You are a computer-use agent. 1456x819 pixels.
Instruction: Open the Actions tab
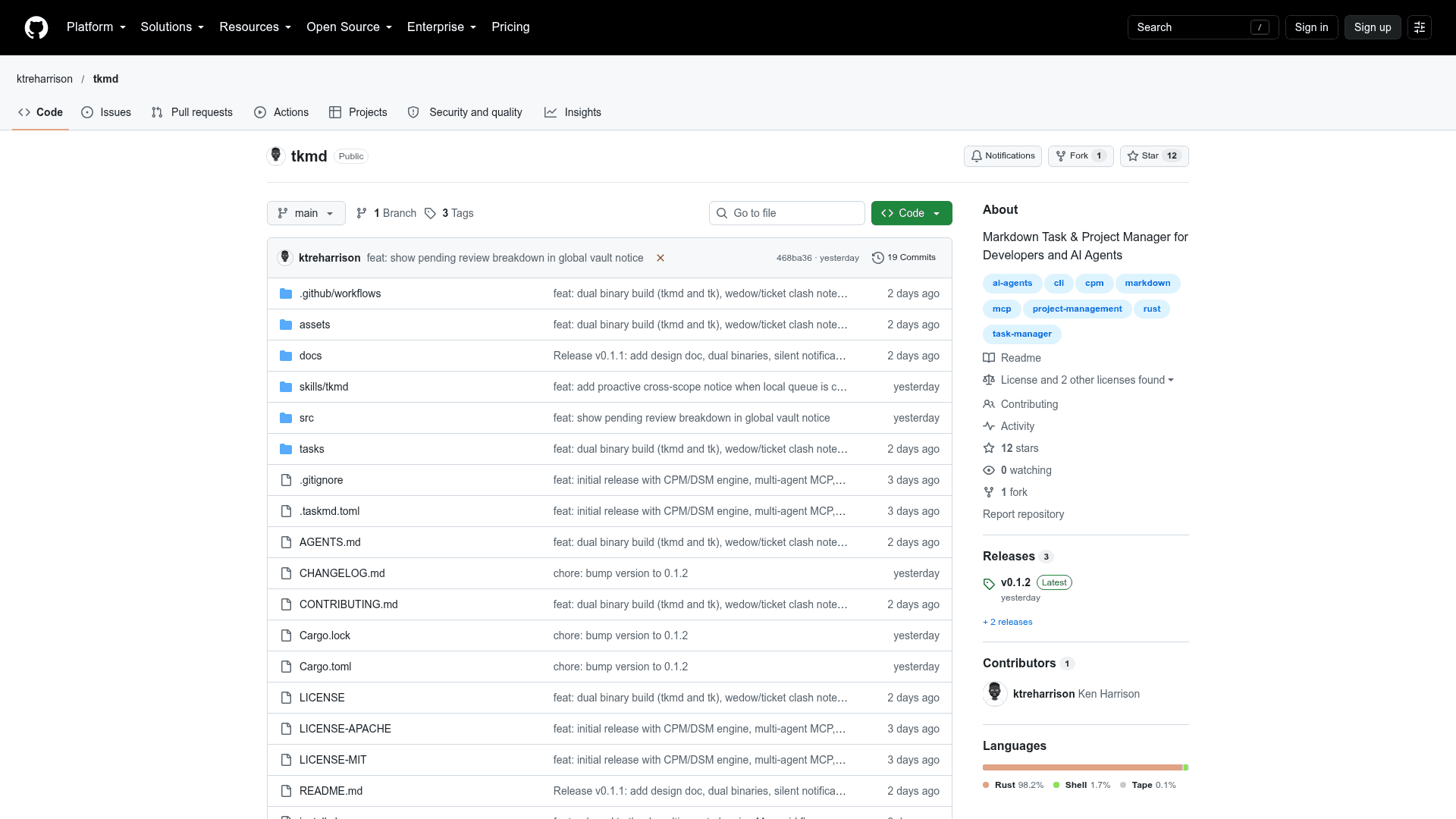click(281, 112)
